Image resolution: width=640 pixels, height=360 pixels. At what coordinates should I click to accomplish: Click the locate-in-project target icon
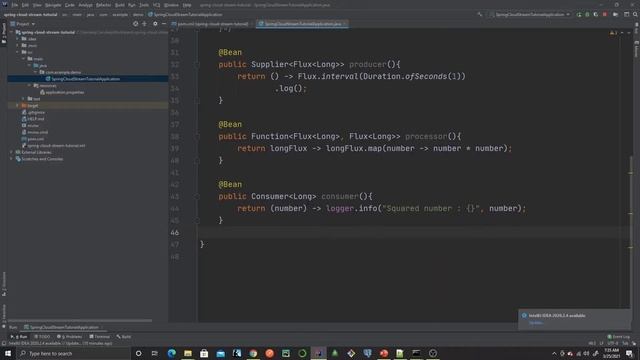tap(136, 24)
